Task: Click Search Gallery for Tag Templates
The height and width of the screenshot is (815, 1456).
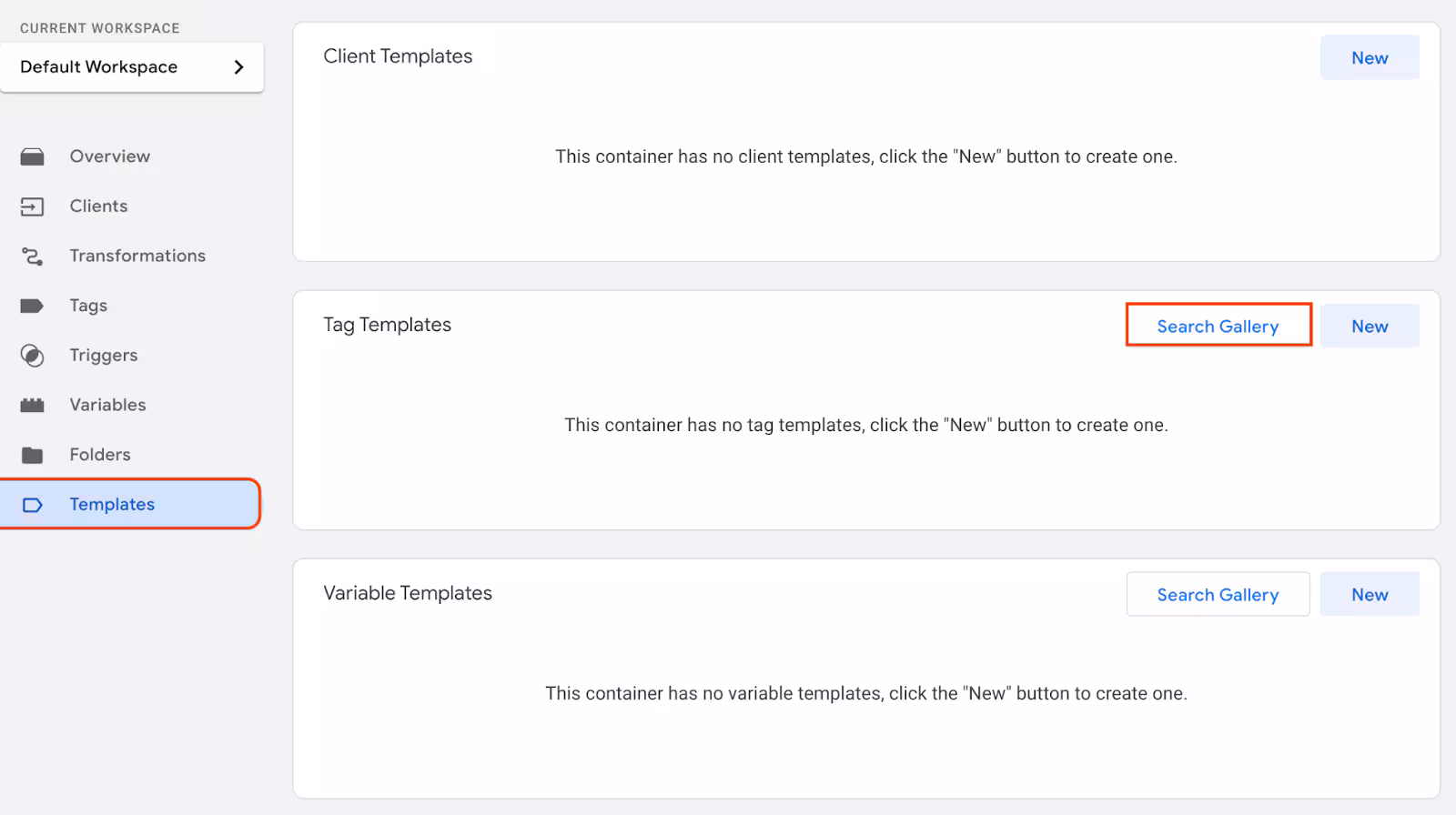Action: (1218, 326)
